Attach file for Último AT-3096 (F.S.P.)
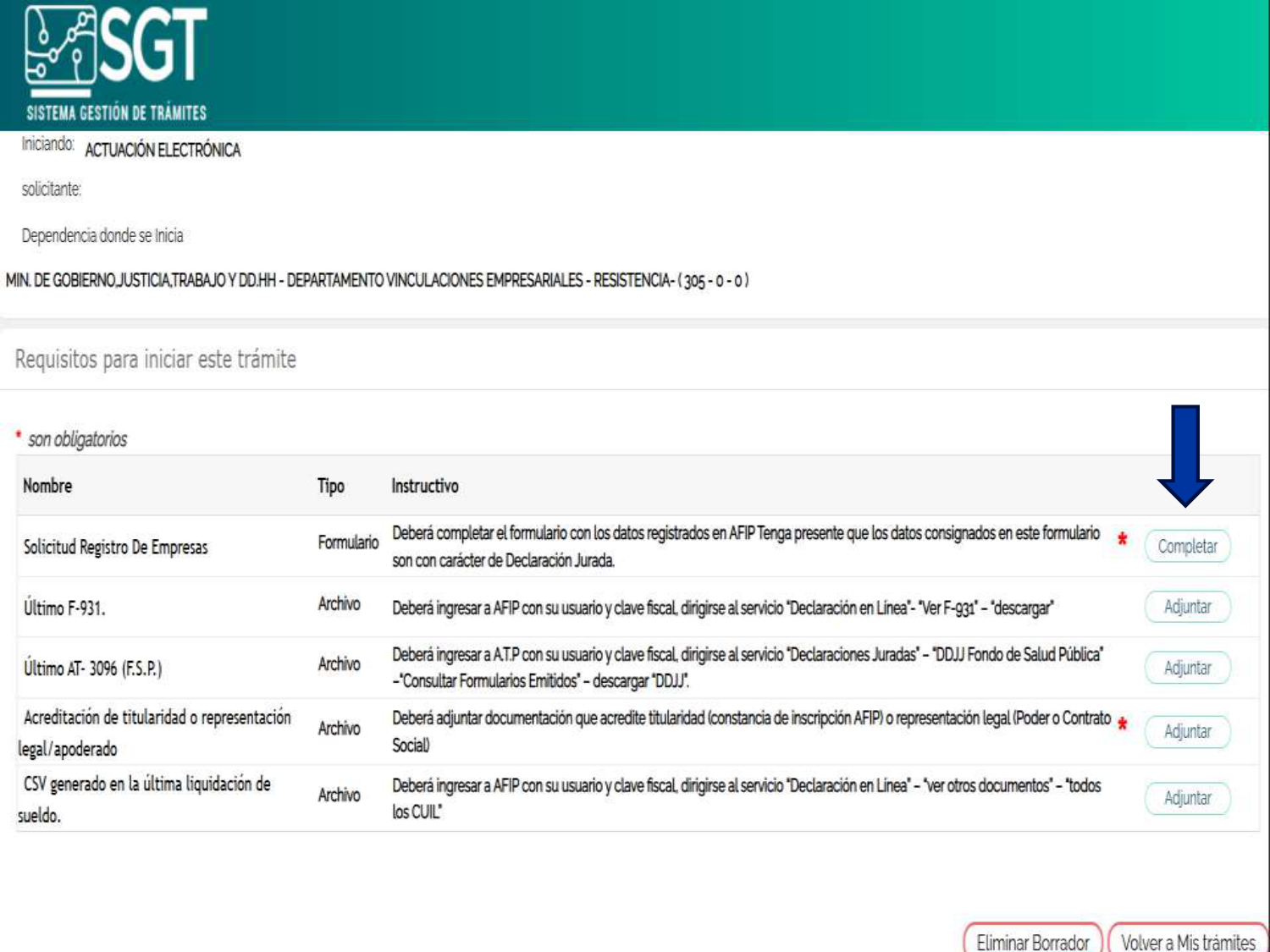The image size is (1270, 952). point(1187,668)
